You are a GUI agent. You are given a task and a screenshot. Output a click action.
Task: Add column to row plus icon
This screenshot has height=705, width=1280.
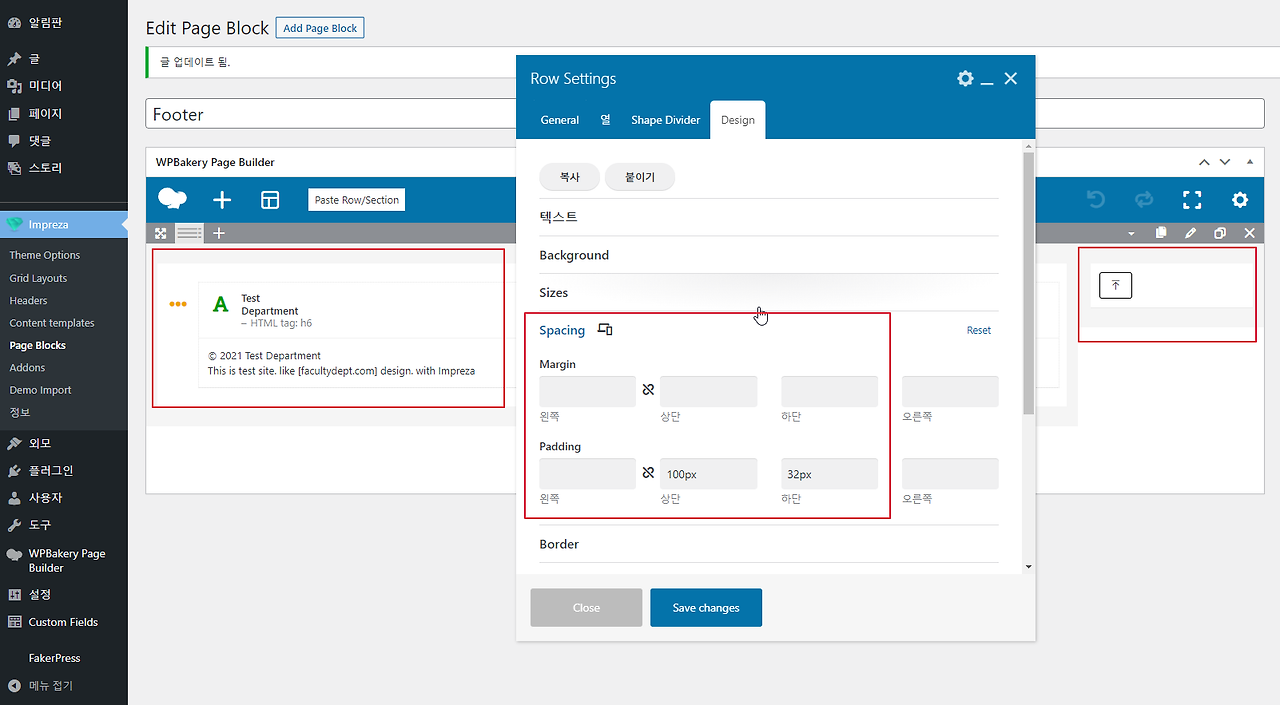coord(219,233)
